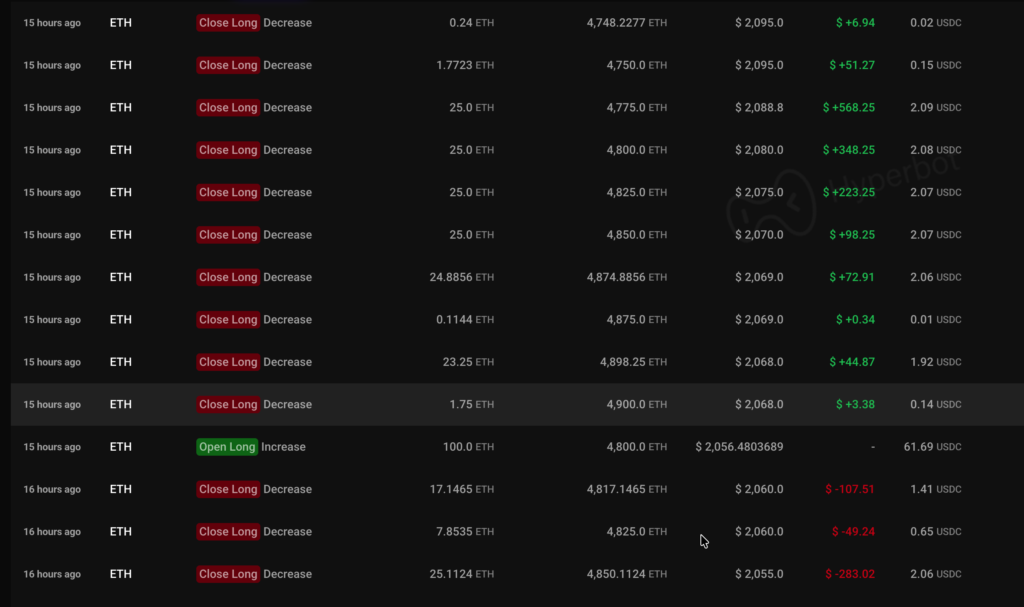Click ETH symbol in the 1.75 ETH row
This screenshot has height=607, width=1024.
[x=121, y=404]
